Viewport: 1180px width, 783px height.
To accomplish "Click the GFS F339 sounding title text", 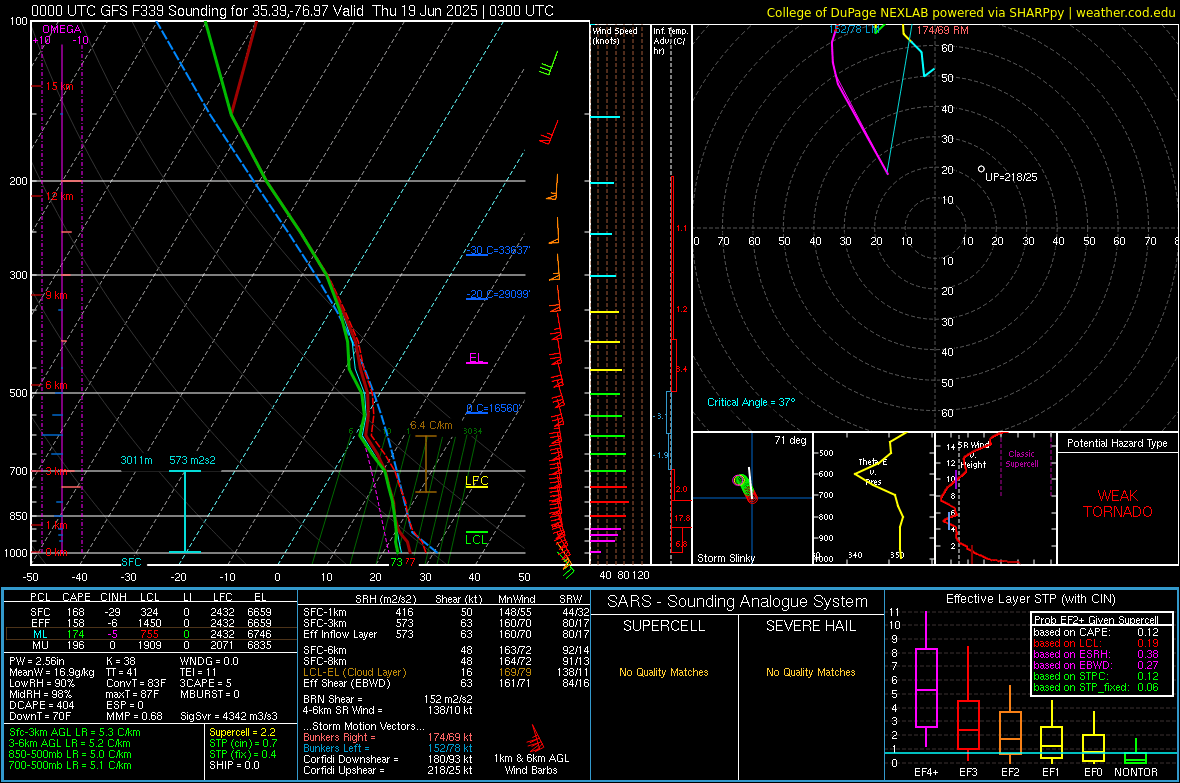I will tap(292, 11).
